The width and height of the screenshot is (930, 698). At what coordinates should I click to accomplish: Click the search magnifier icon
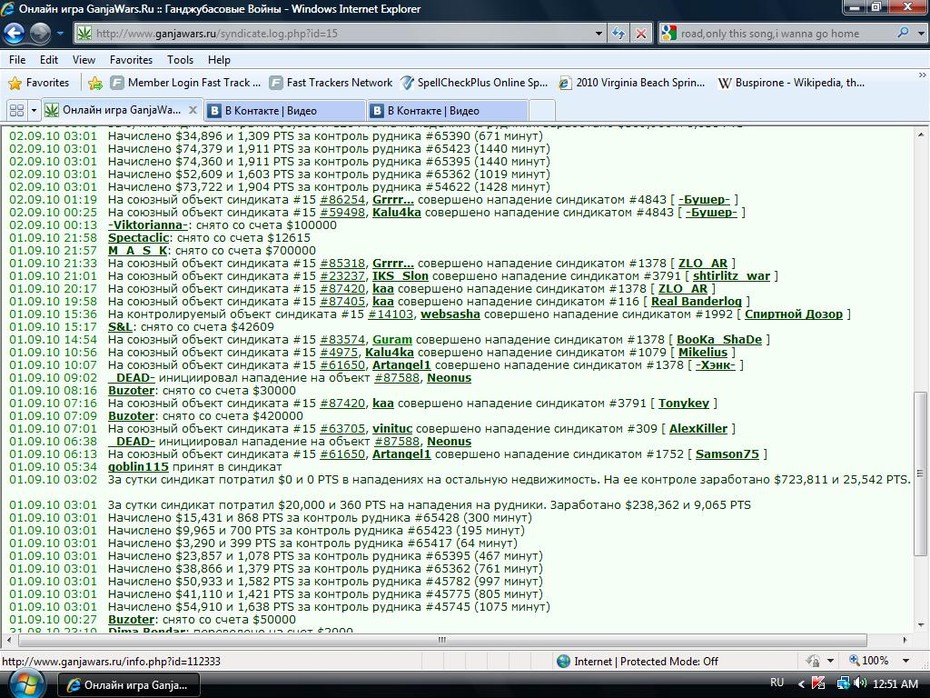coord(903,33)
